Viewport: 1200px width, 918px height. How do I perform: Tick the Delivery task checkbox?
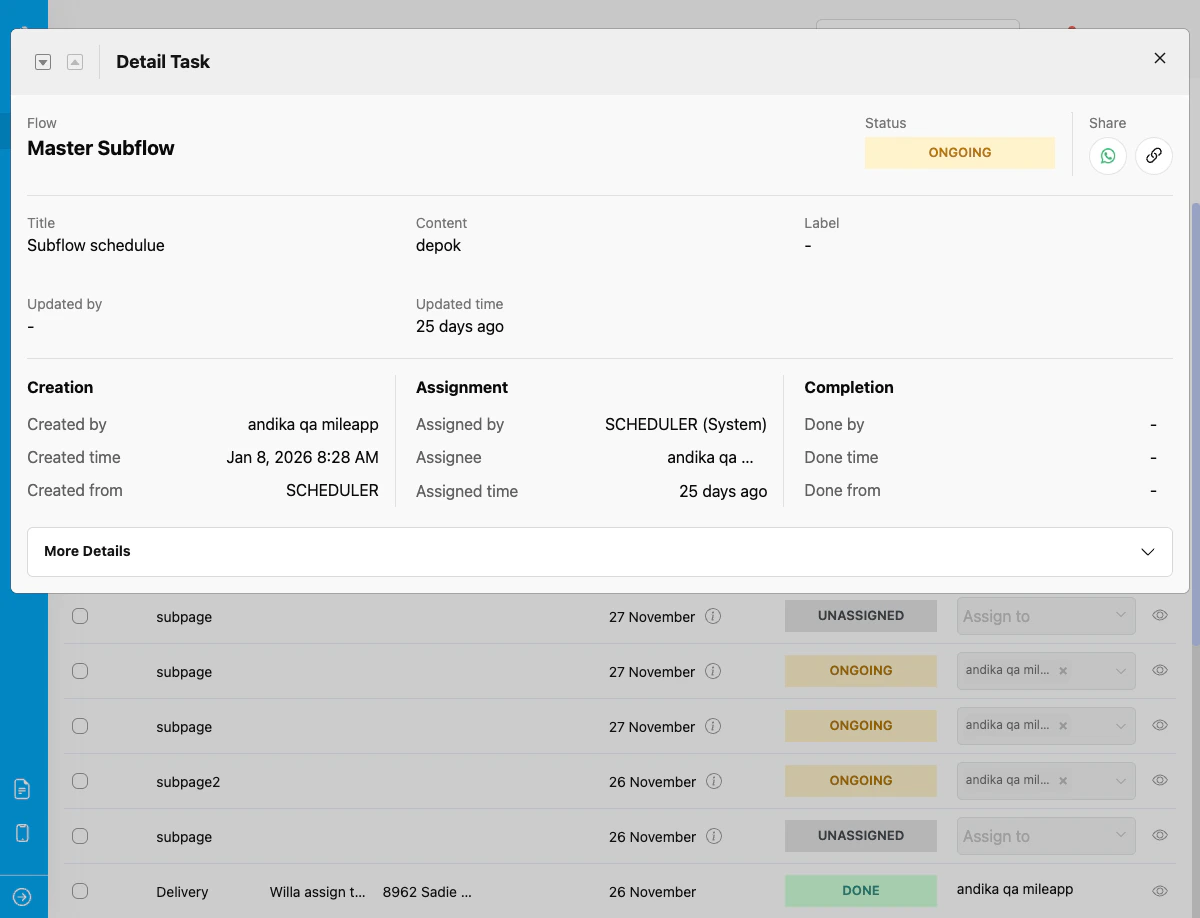click(79, 891)
